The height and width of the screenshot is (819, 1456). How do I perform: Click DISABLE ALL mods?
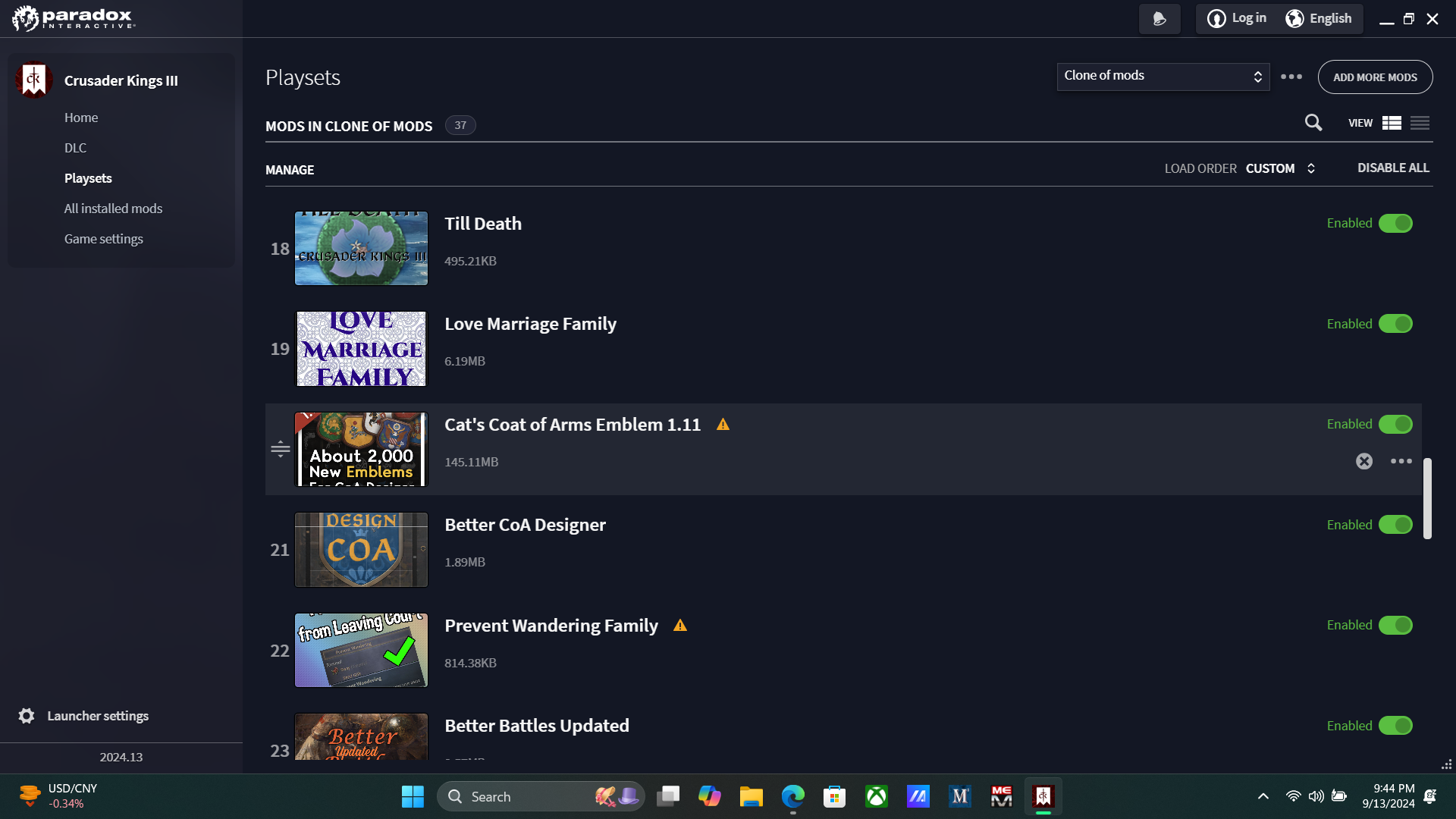pos(1392,168)
